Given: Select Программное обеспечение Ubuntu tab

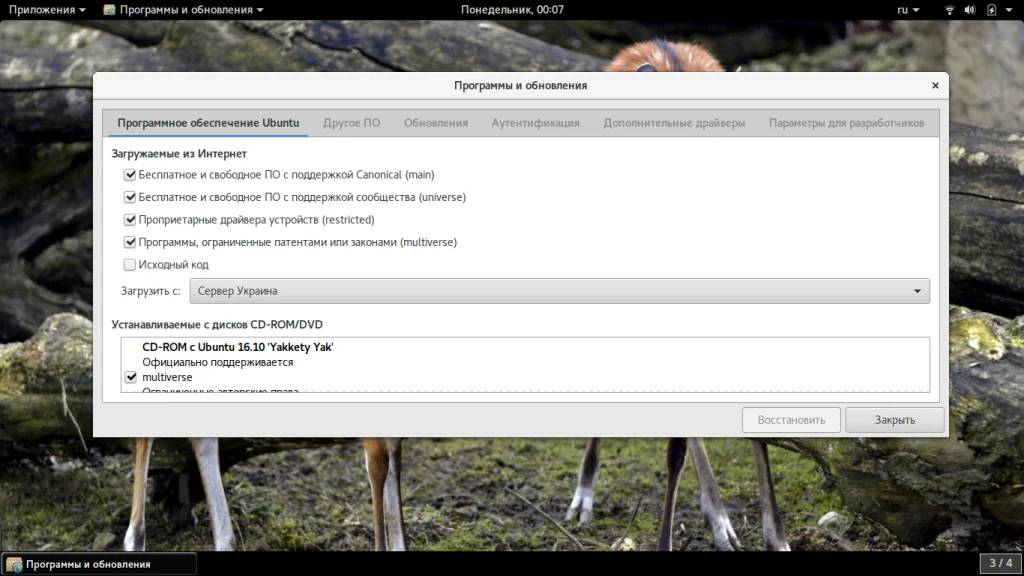Looking at the screenshot, I should coord(208,123).
